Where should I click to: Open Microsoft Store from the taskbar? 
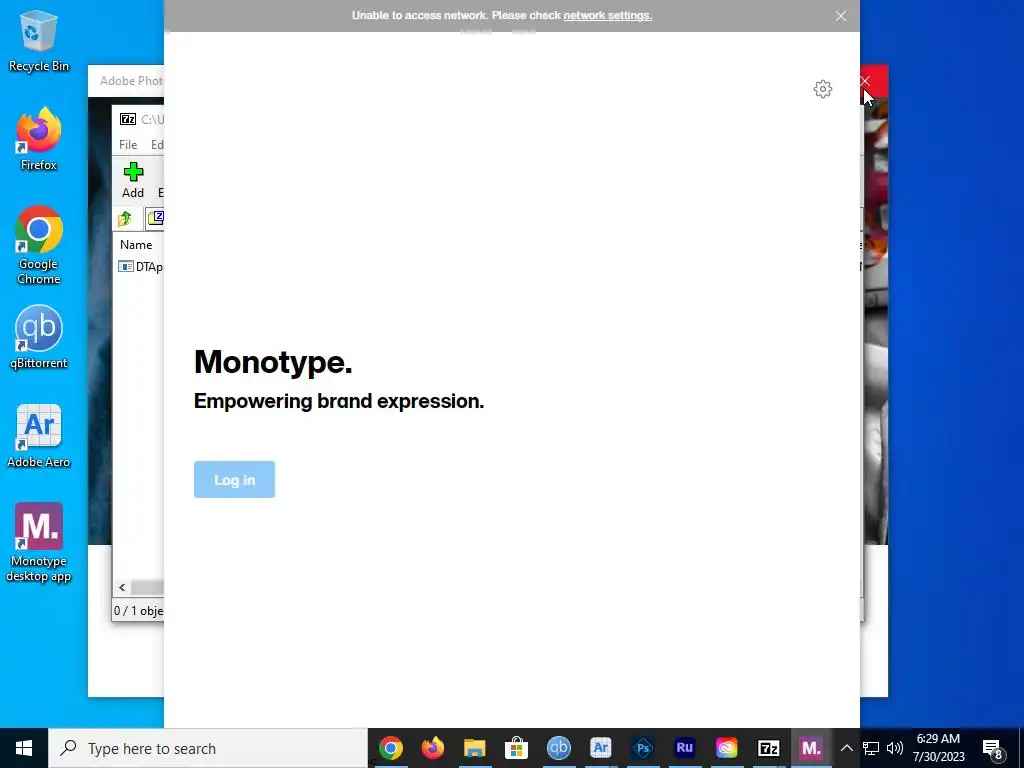coord(516,748)
